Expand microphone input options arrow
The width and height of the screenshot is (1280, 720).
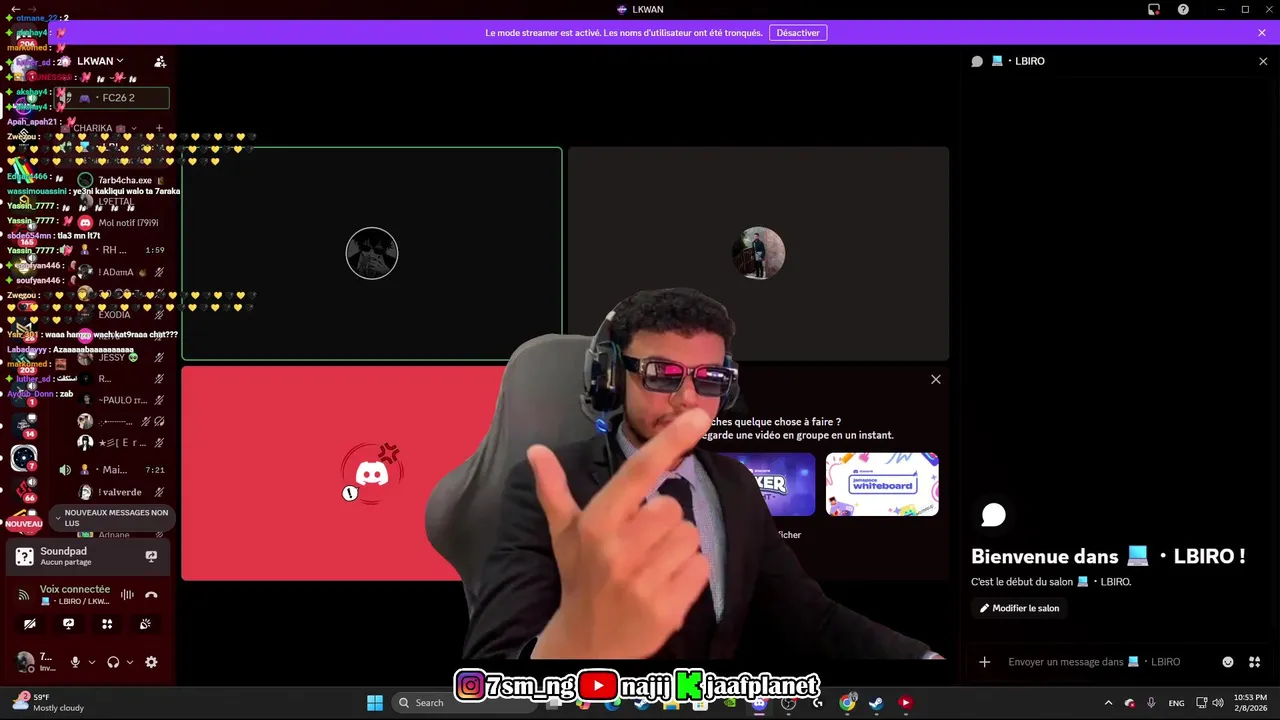click(92, 662)
